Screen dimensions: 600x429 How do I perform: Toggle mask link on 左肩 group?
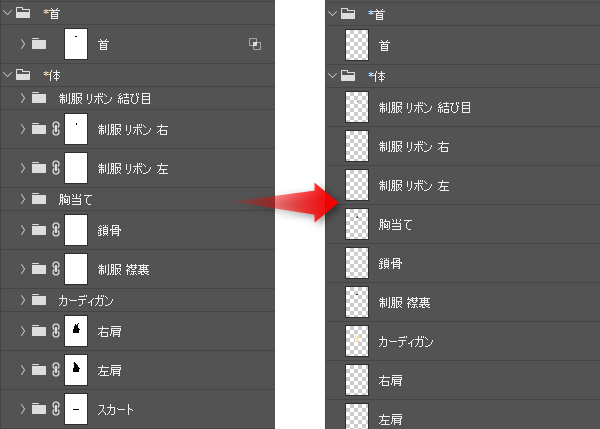(56, 370)
